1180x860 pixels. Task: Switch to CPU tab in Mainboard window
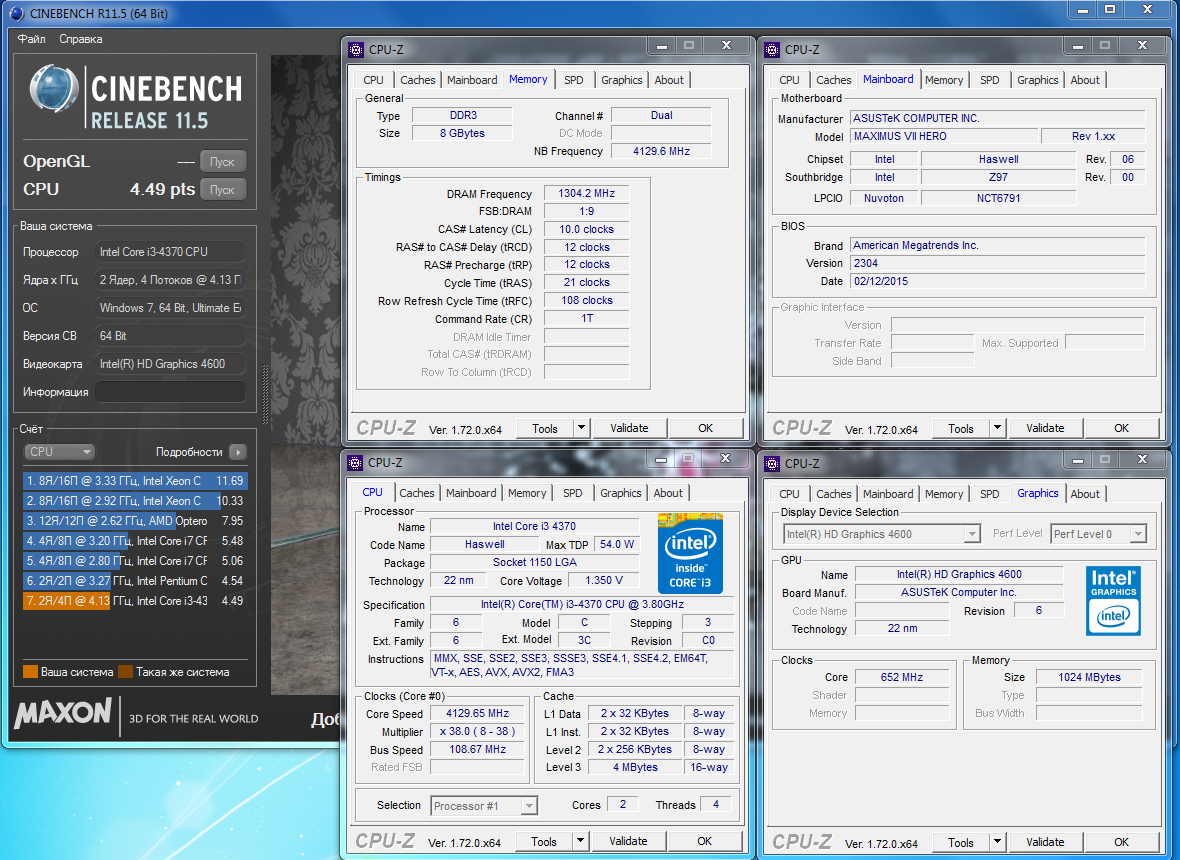[x=789, y=80]
